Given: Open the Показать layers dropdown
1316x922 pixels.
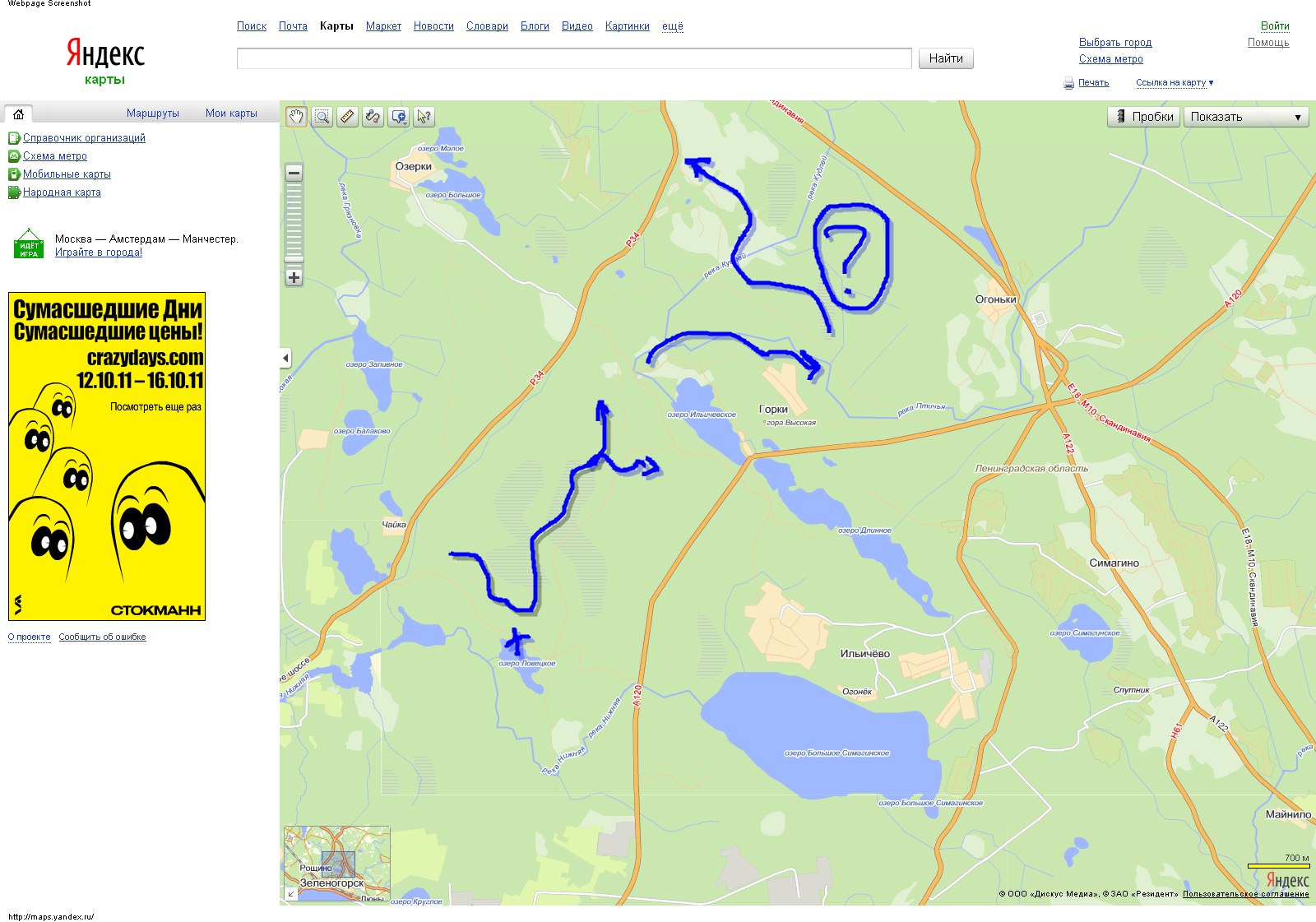Looking at the screenshot, I should point(1245,117).
